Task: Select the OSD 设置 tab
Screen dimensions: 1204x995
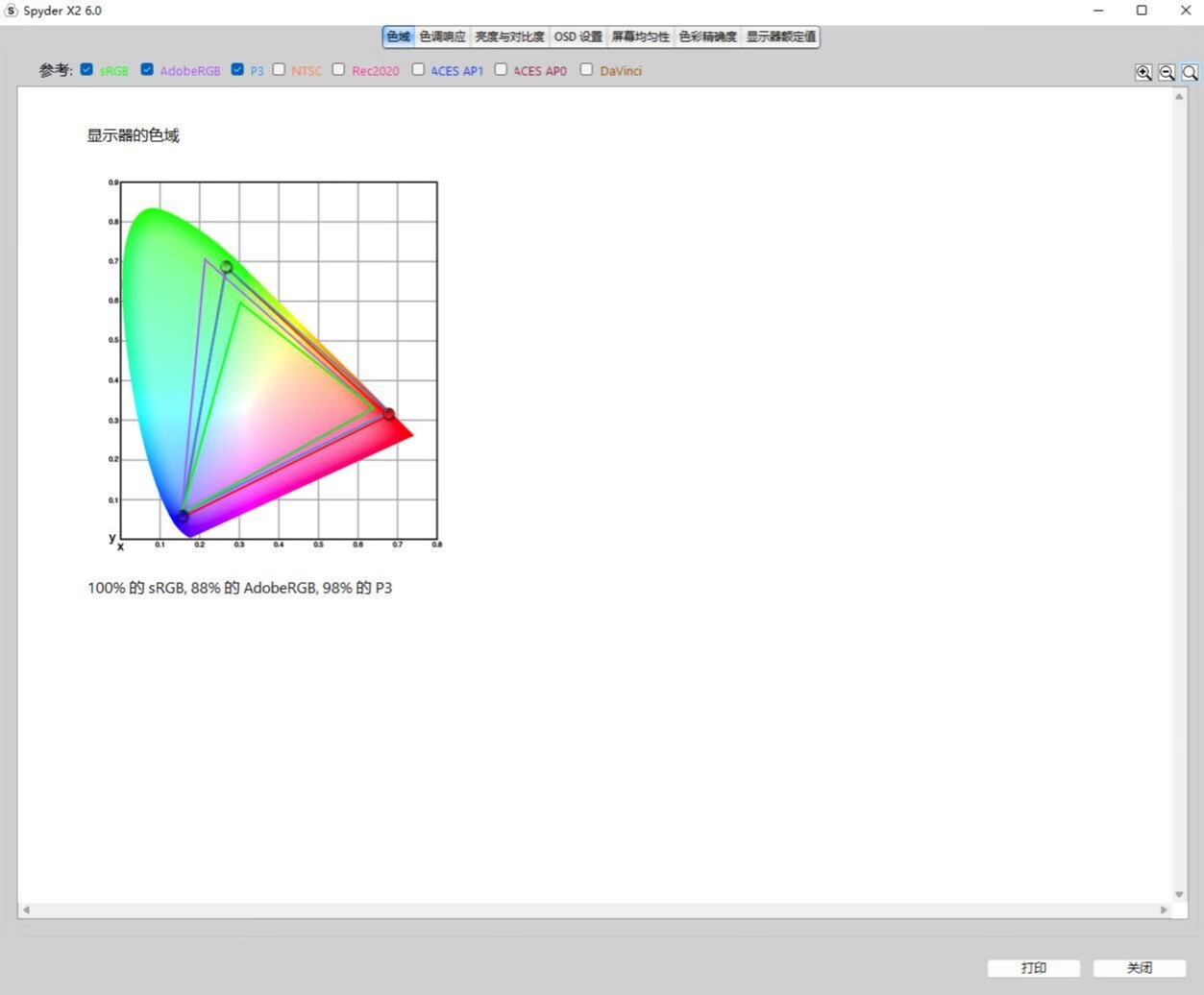Action: 577,36
